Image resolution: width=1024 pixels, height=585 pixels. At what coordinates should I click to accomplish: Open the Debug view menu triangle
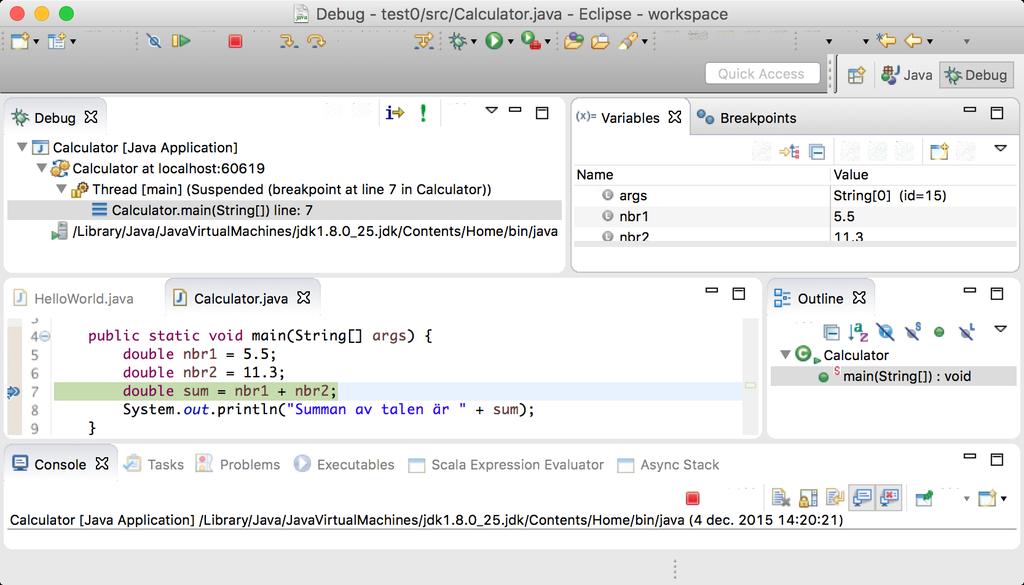492,111
